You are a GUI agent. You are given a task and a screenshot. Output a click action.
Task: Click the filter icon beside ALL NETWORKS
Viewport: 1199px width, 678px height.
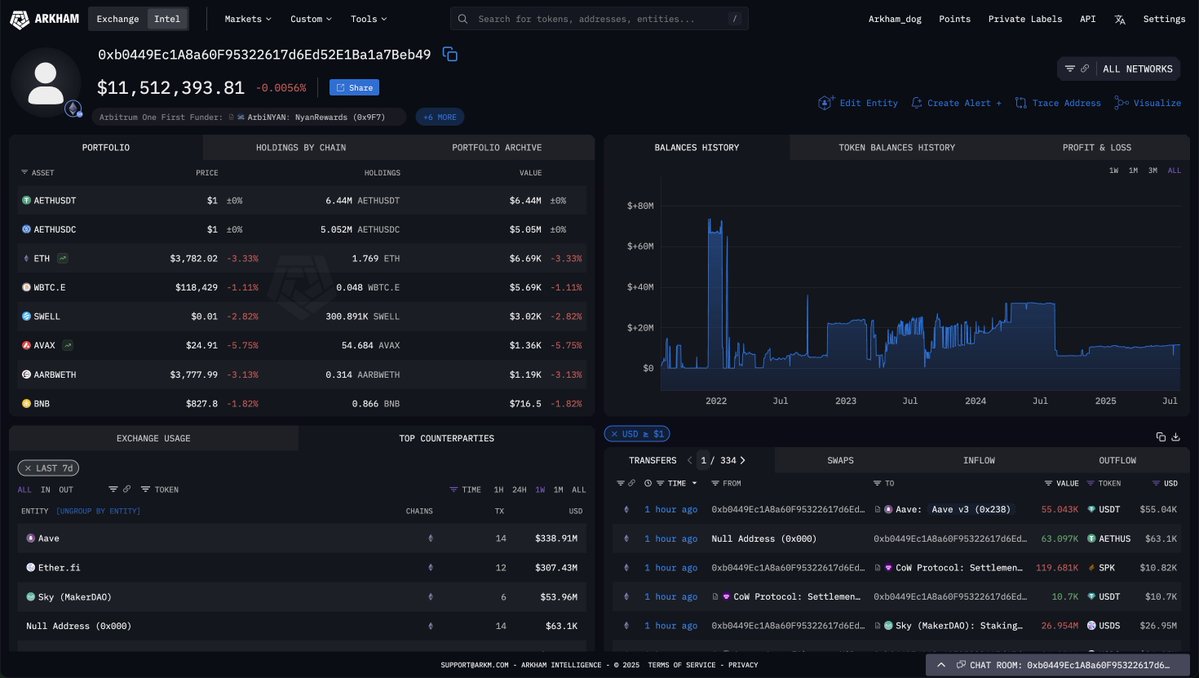click(1070, 69)
